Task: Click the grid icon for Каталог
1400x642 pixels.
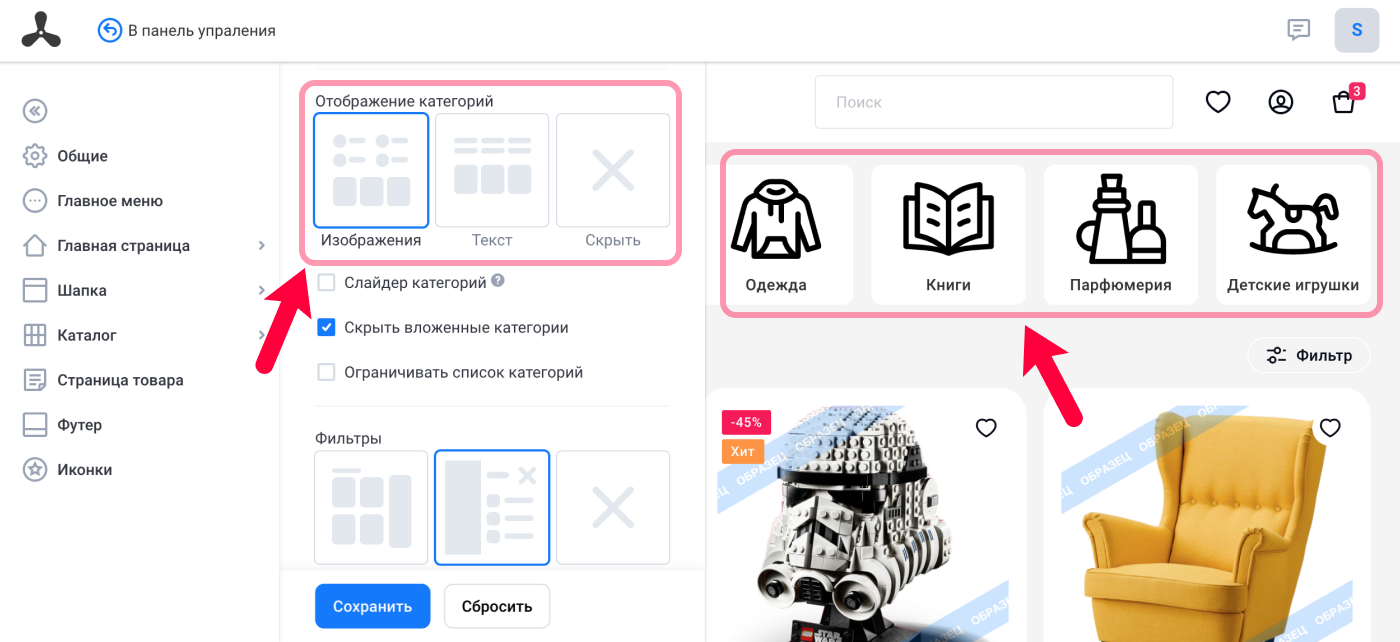Action: pos(35,335)
